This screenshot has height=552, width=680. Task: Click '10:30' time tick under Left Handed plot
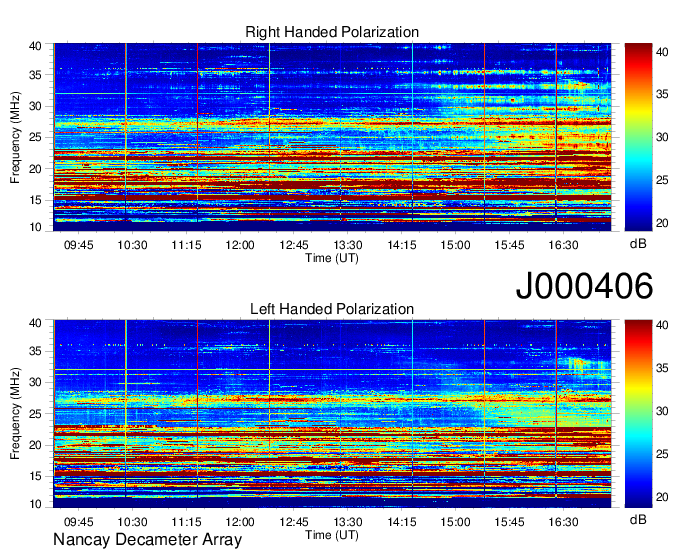[x=132, y=522]
